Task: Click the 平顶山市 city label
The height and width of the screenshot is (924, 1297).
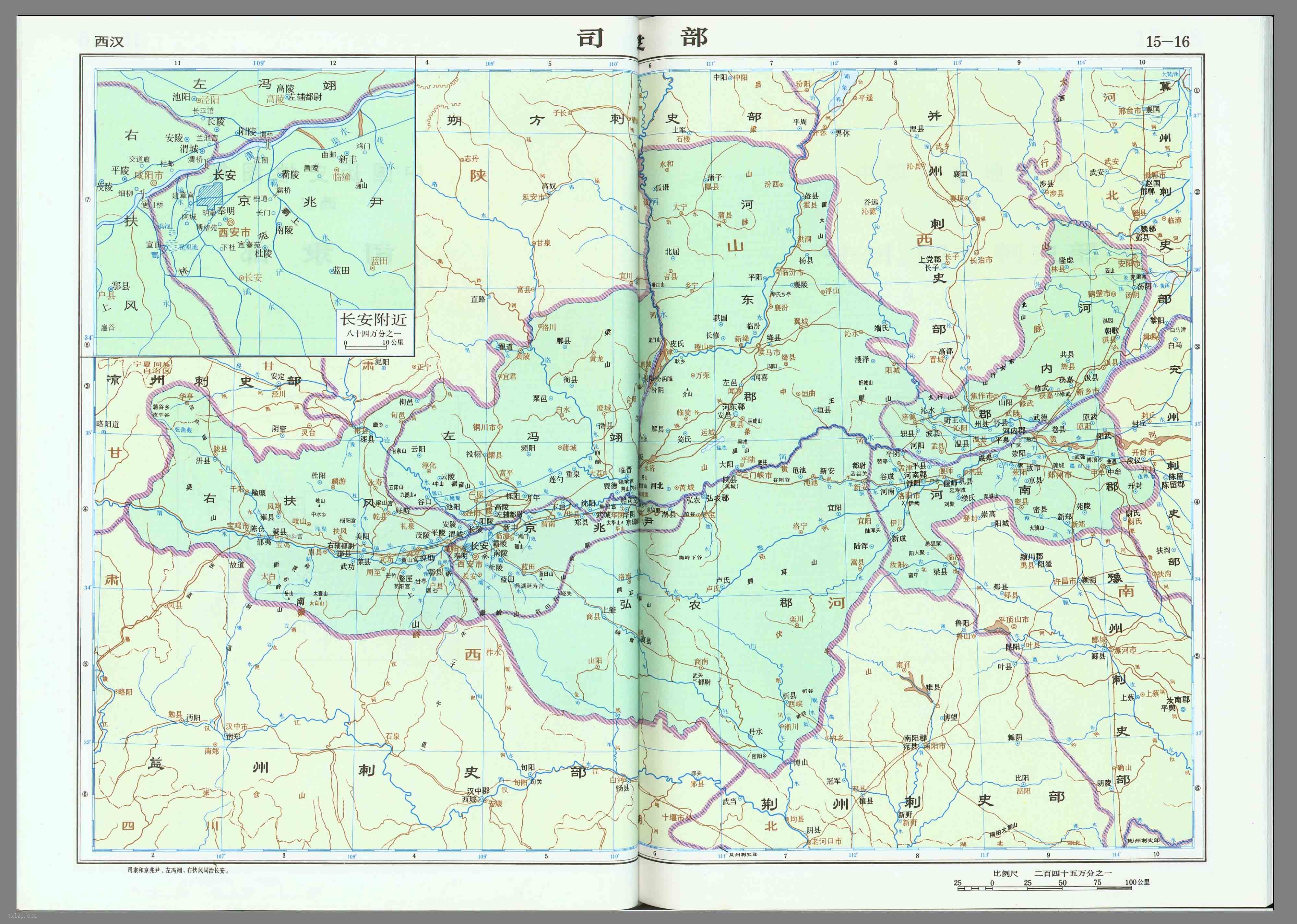Action: (1013, 620)
